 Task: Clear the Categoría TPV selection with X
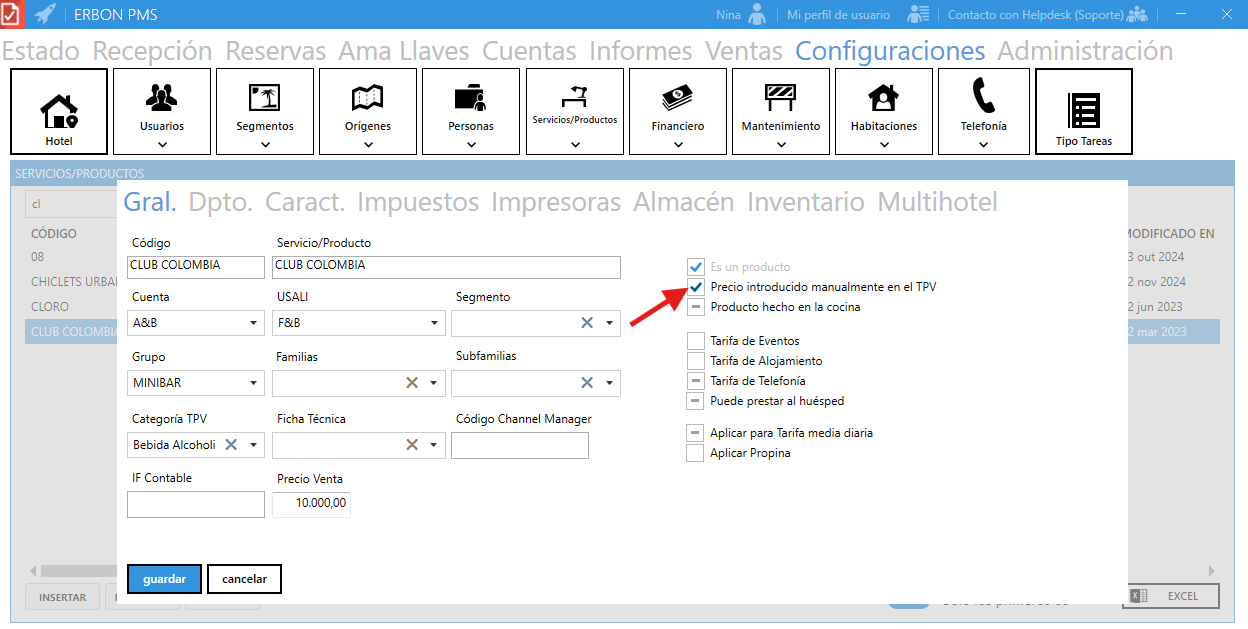(x=231, y=445)
